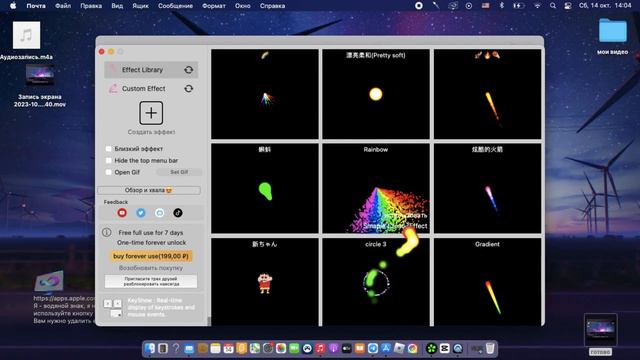
Task: Click the keyboard input flag in menu bar
Action: point(485,6)
